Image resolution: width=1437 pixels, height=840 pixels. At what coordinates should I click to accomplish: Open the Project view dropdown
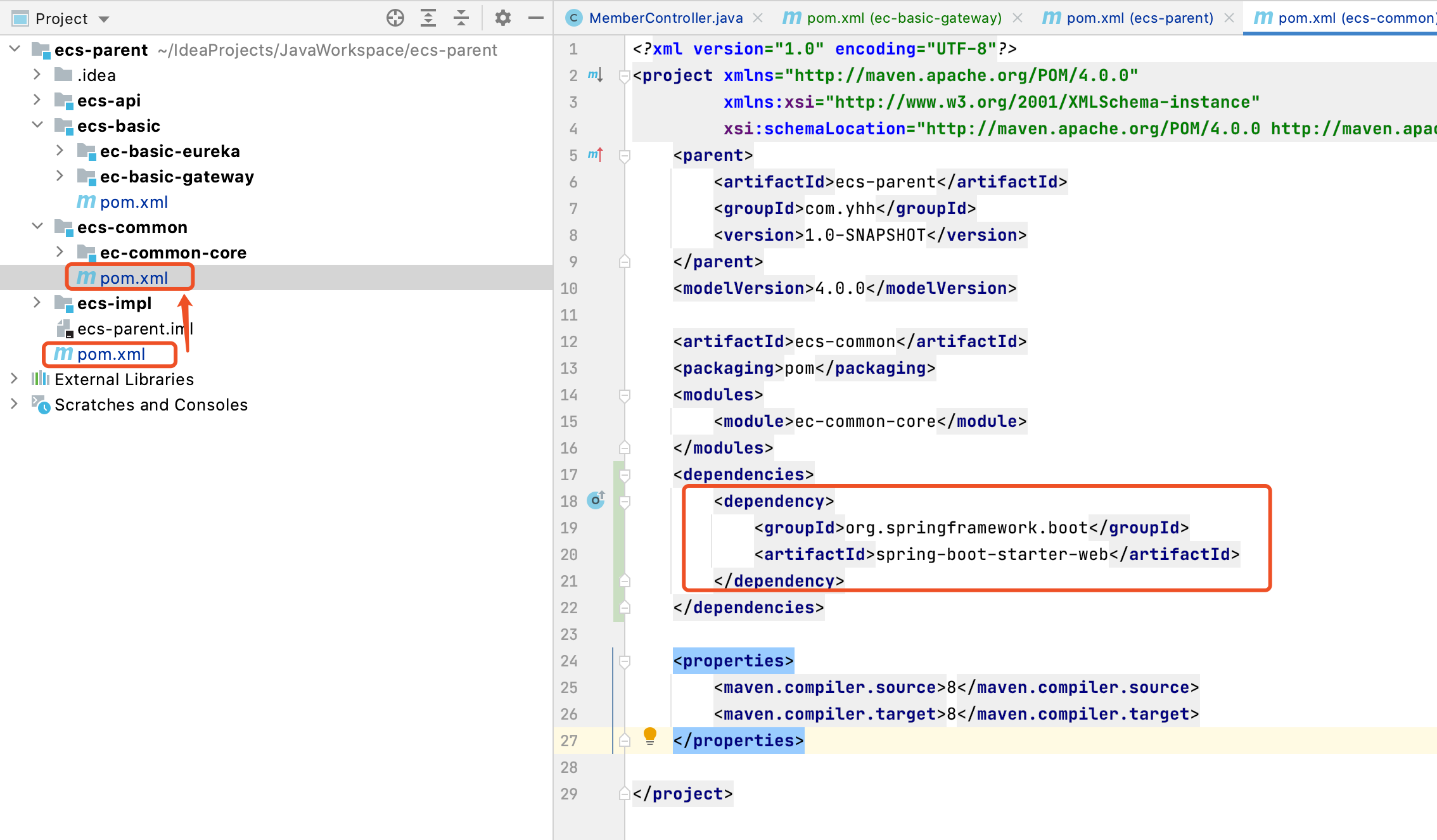point(104,19)
